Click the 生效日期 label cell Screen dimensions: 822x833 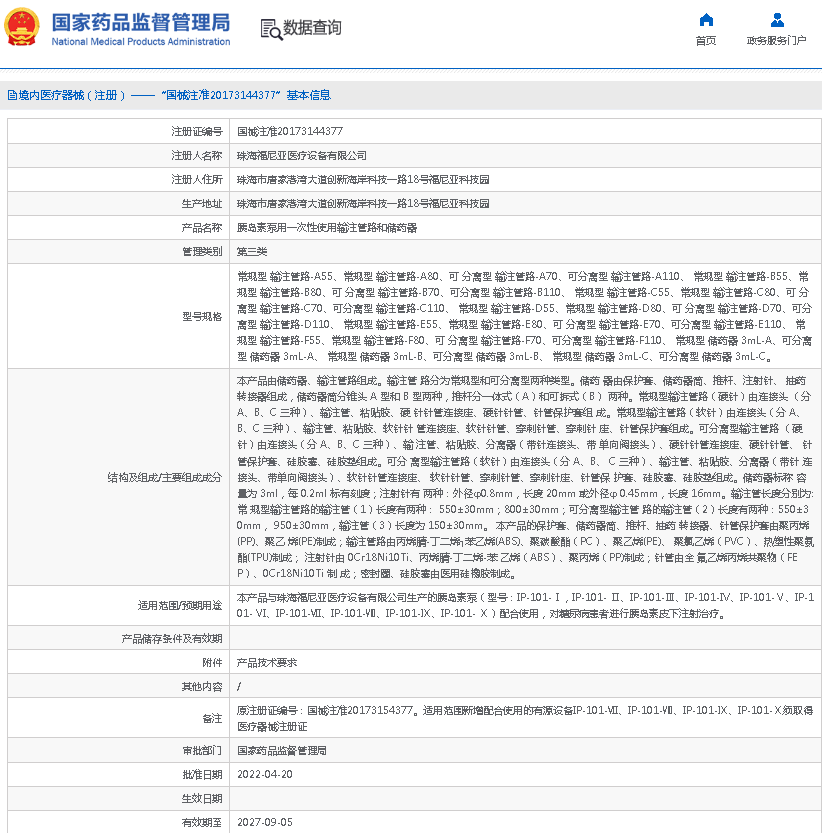coord(118,798)
